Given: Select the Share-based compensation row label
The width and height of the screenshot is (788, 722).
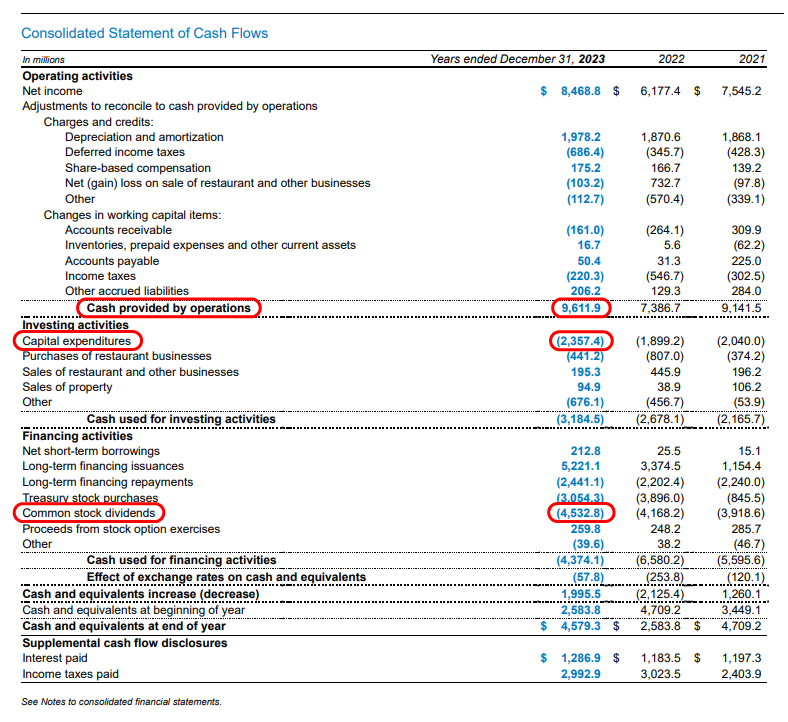Looking at the screenshot, I should pos(138,168).
